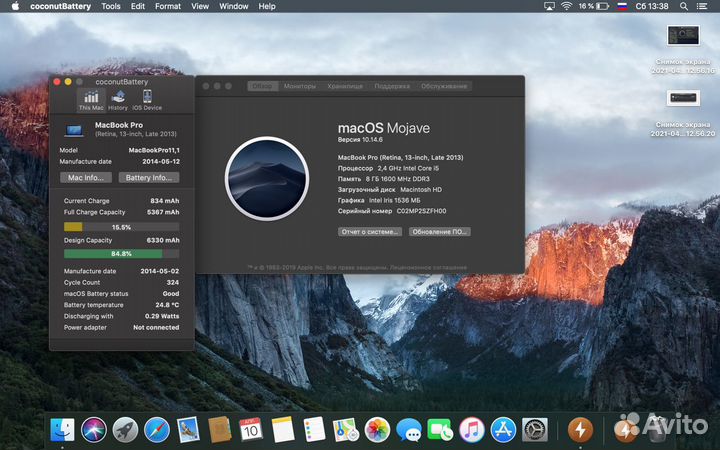Click the Отчет о системе... button
Screen dimensions: 720x450
pyautogui.click(x=370, y=232)
